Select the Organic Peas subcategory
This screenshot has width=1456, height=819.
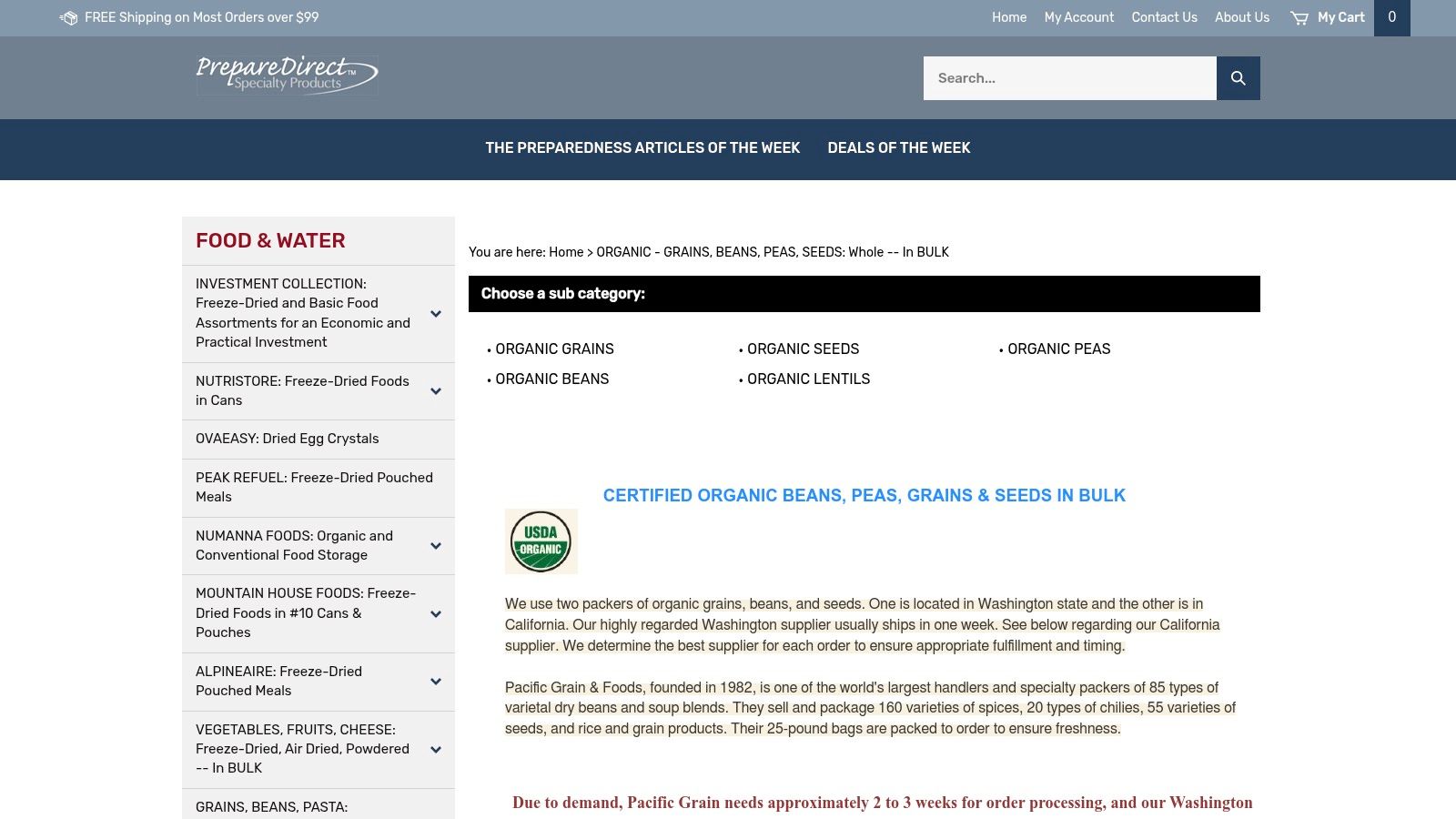click(x=1059, y=349)
